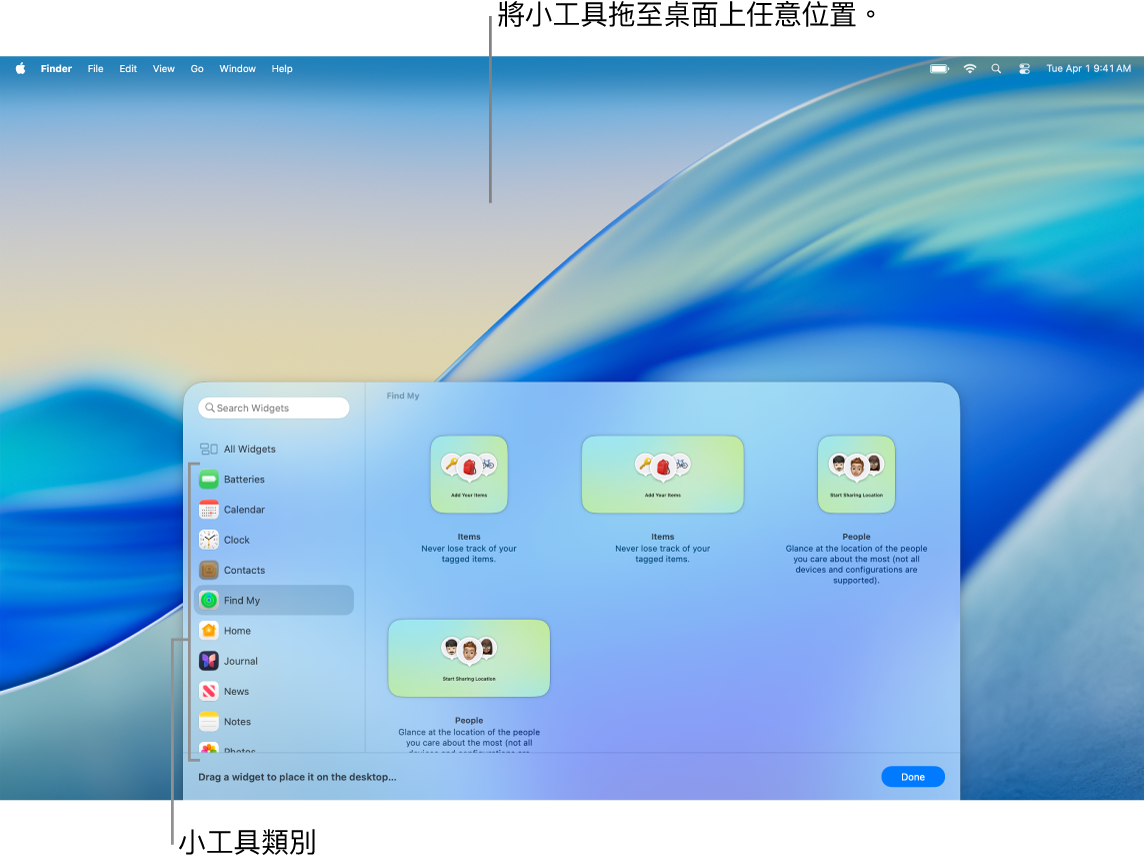Open the Window menu
The height and width of the screenshot is (862, 1144).
click(x=238, y=69)
